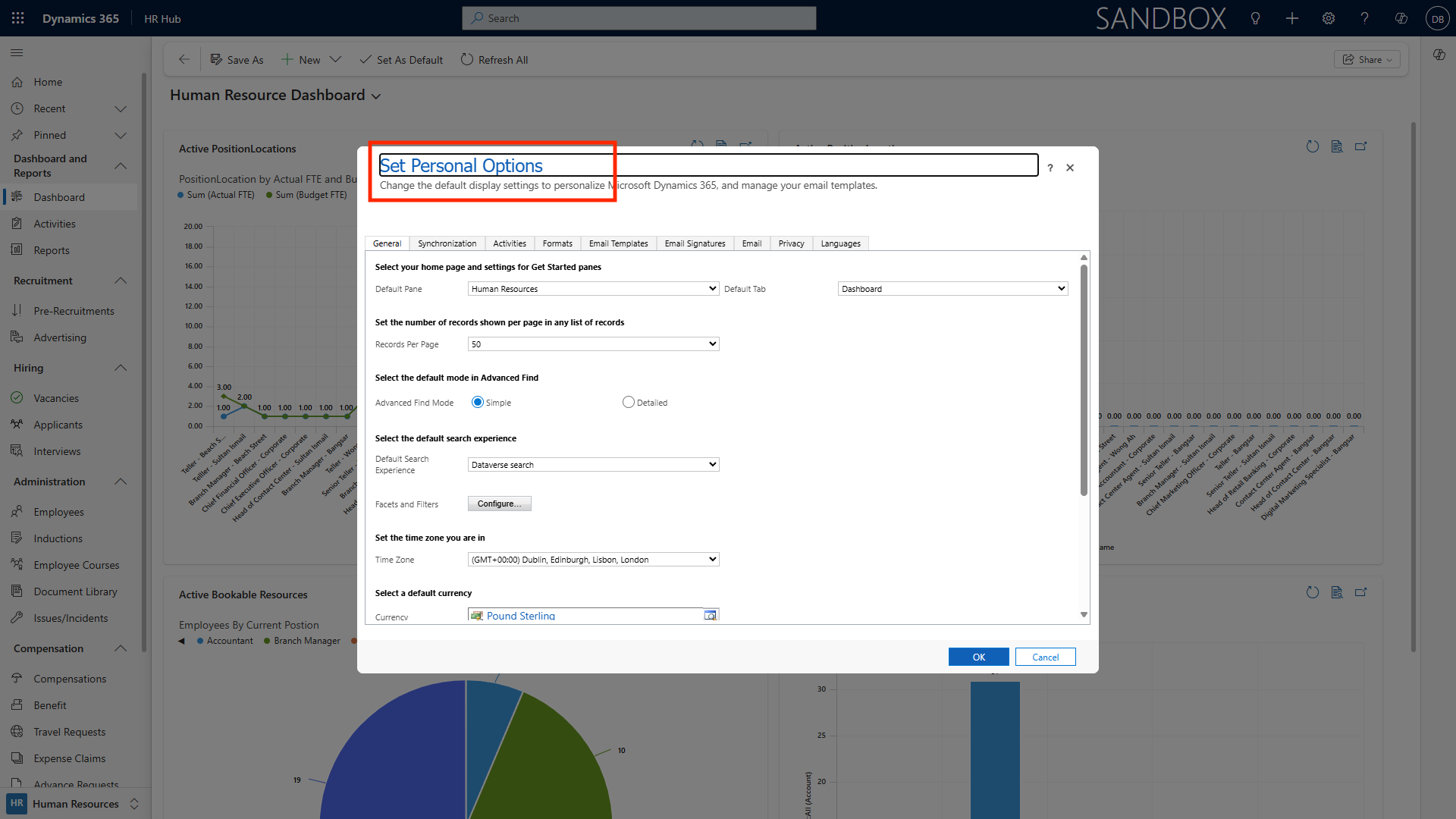Click the dialog's vertical scrollbar thumb
Viewport: 1456px width, 819px height.
pos(1084,379)
